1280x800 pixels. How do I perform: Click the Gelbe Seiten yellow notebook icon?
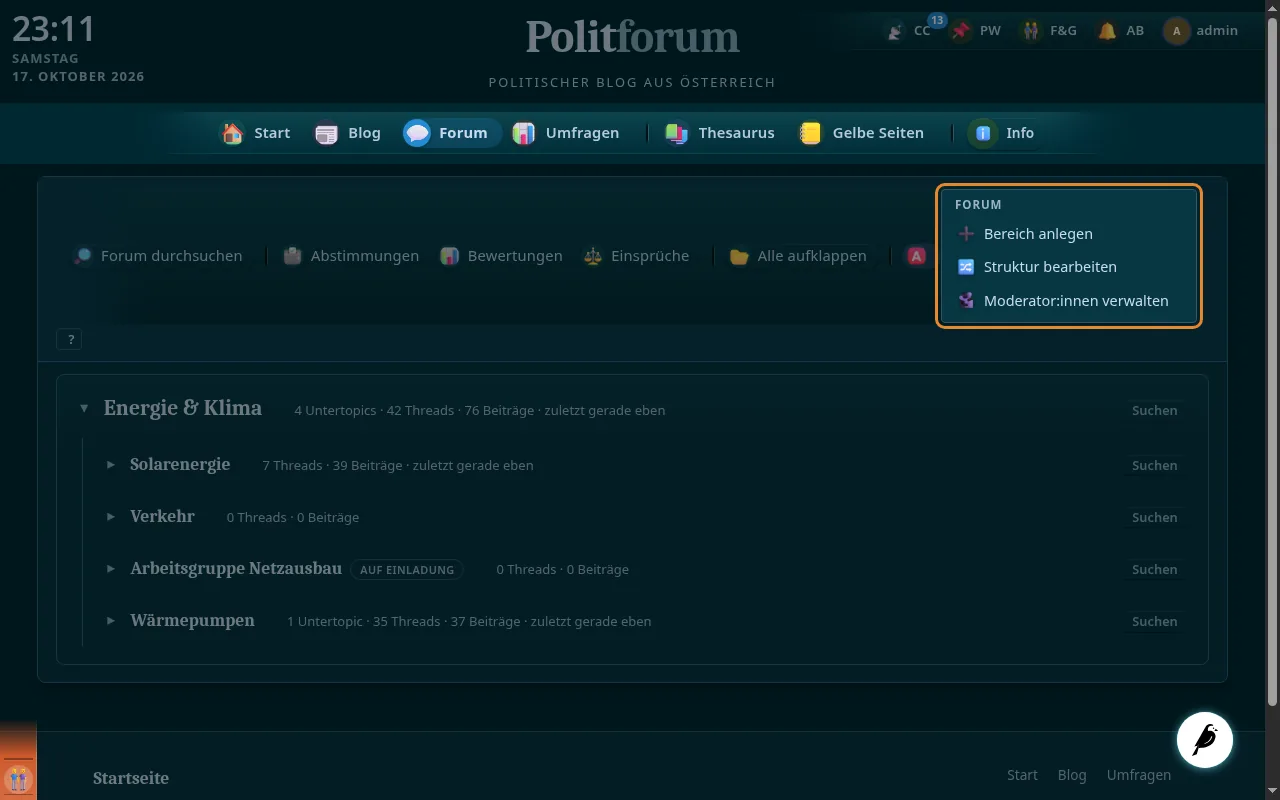point(811,133)
